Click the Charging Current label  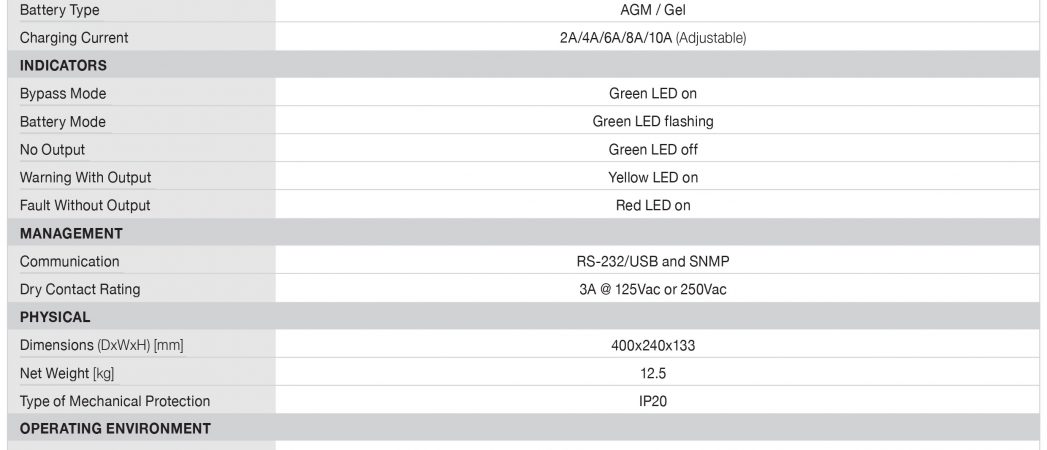tap(74, 38)
